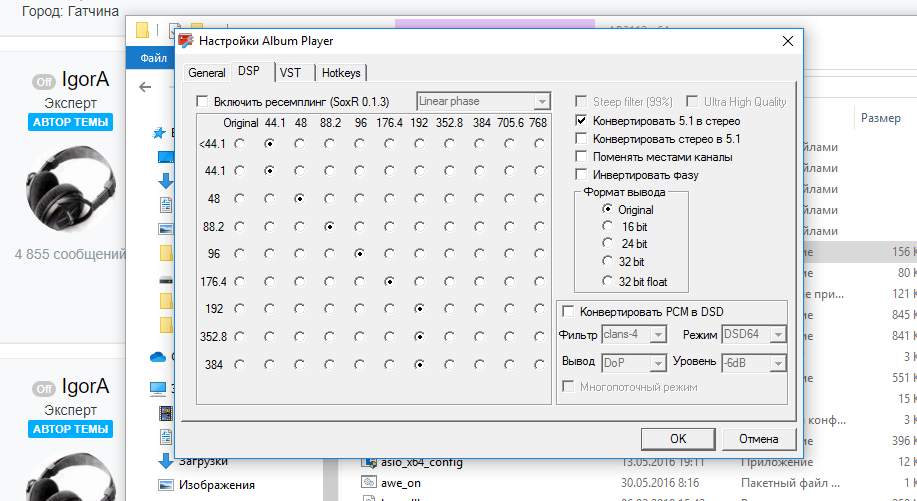This screenshot has height=501, width=917.
Task: Click the Загрузки download arrow icon
Action: click(166, 461)
